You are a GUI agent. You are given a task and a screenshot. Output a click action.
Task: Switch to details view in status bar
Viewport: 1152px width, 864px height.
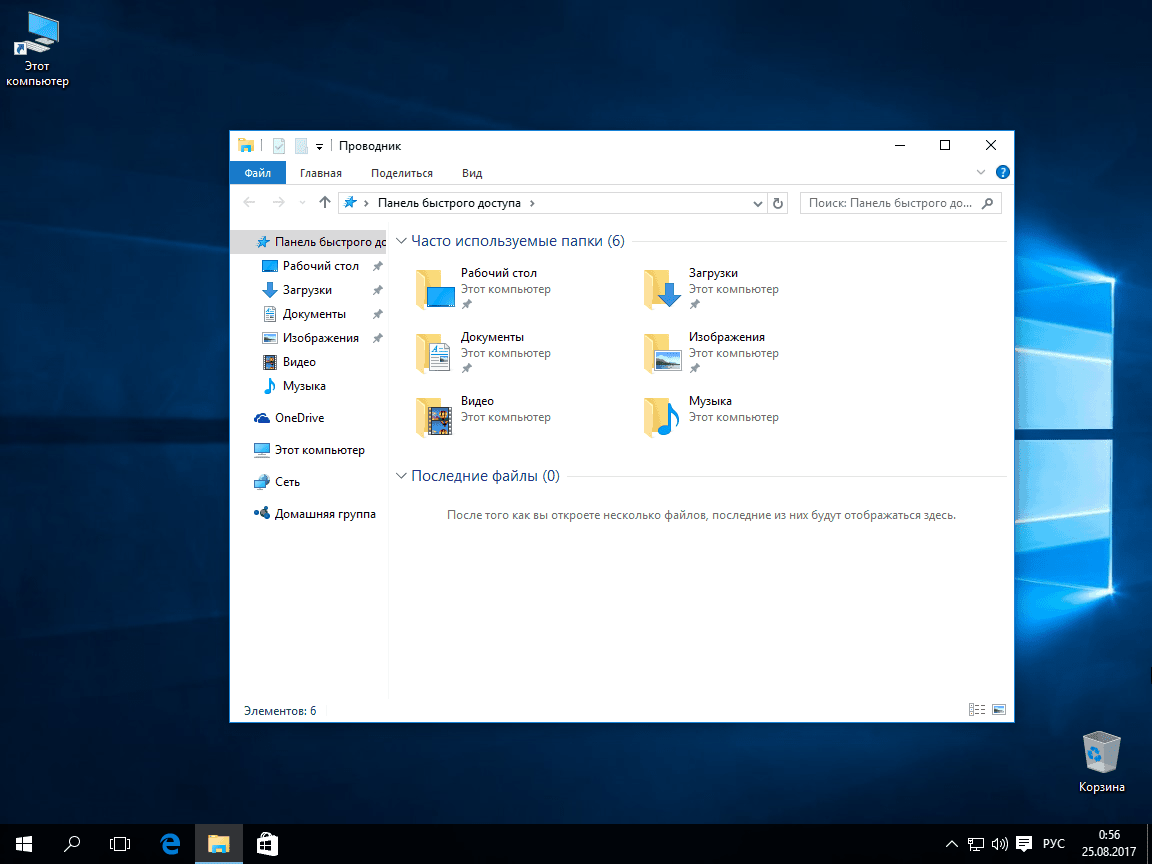tap(977, 710)
